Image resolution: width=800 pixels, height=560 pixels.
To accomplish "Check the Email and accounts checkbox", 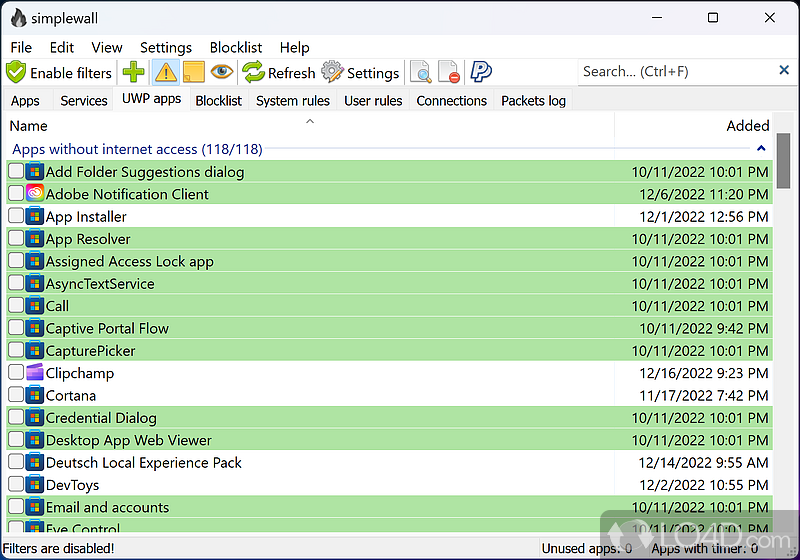I will point(16,506).
